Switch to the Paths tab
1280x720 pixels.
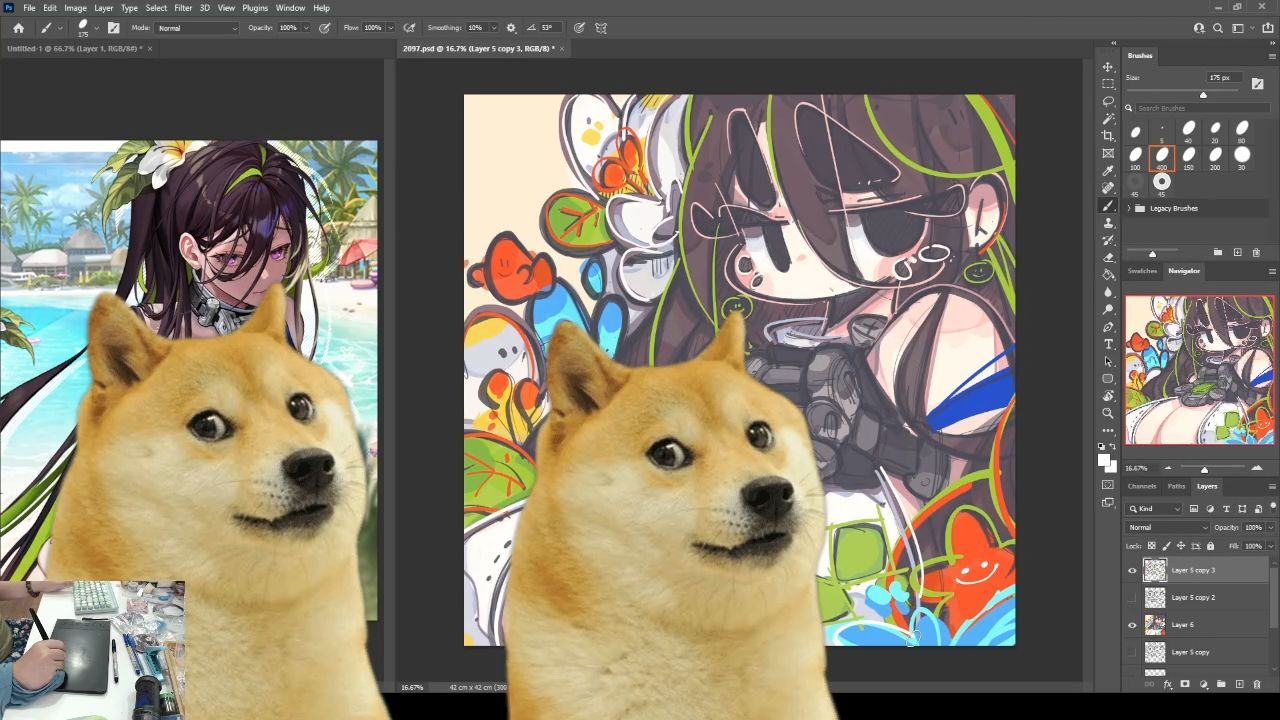tap(1176, 486)
